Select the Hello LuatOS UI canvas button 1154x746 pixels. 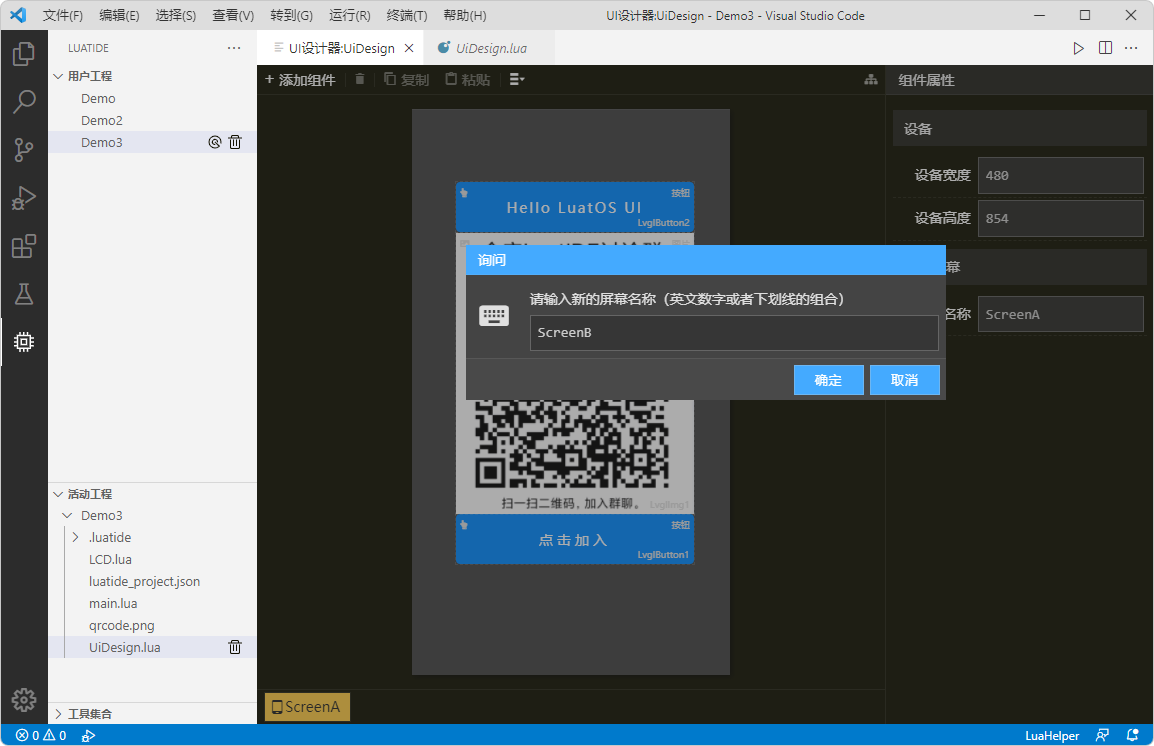(x=575, y=207)
